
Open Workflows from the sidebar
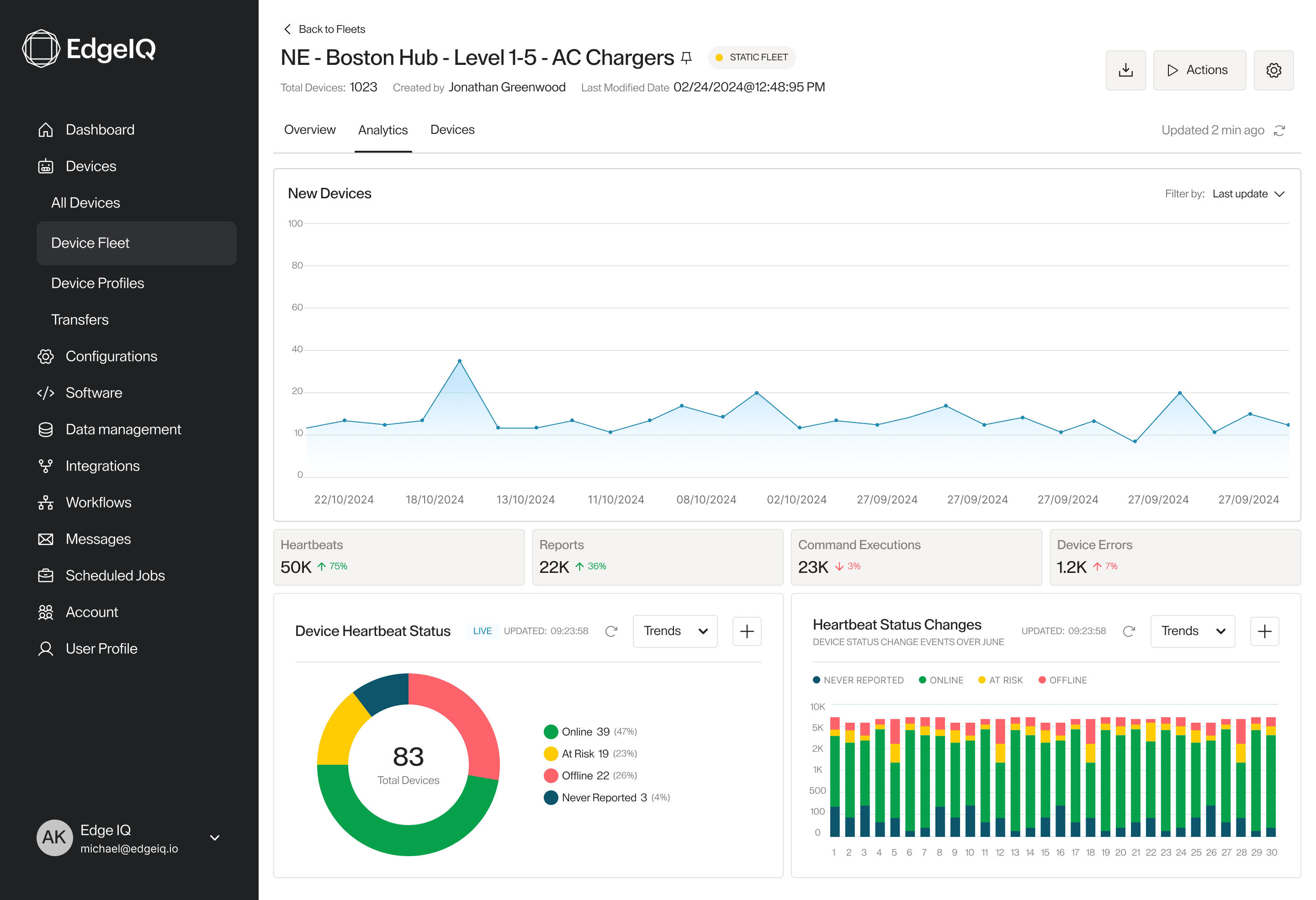pyautogui.click(x=98, y=502)
